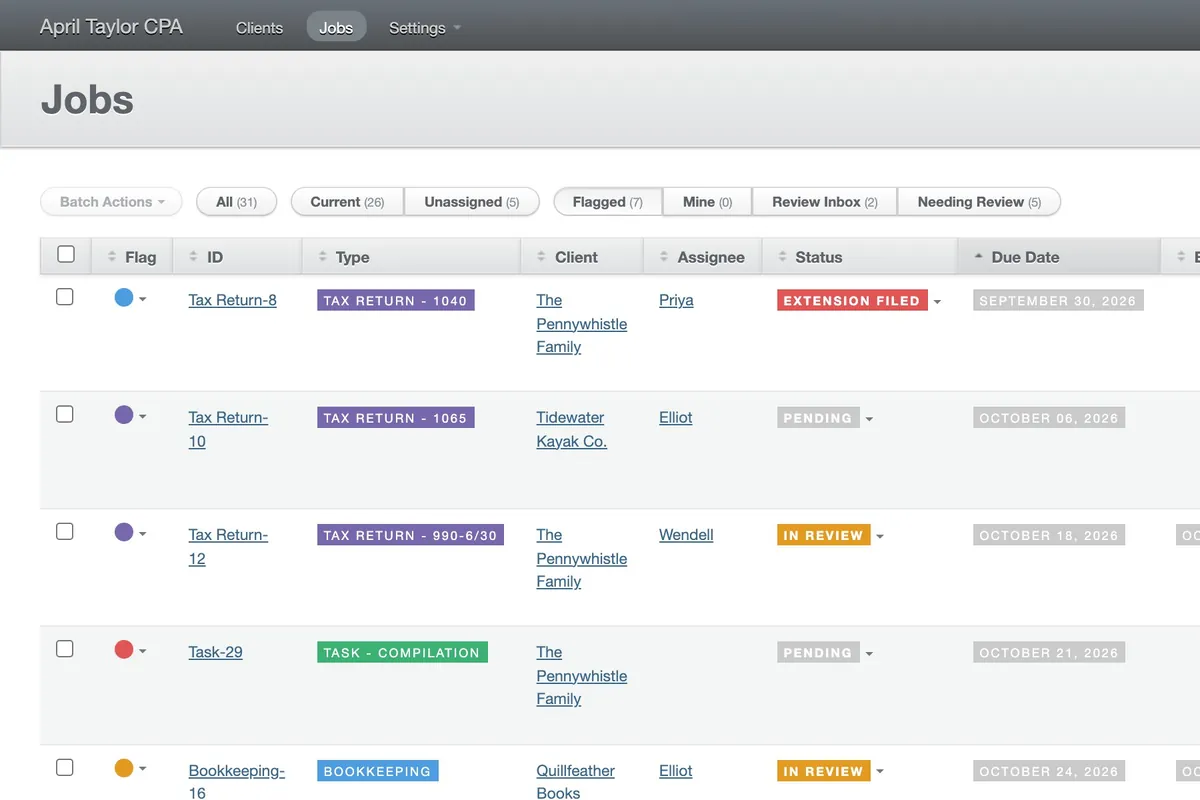Viewport: 1200px width, 800px height.
Task: Expand the In Review status dropdown for Bookkeeping-16
Action: click(x=880, y=772)
